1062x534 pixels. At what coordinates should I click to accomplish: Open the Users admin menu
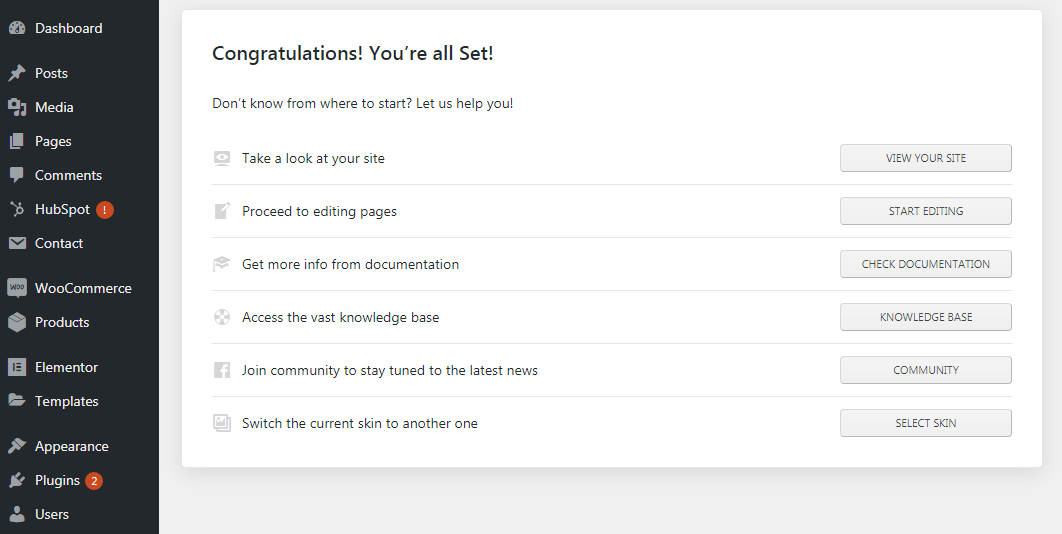coord(52,514)
